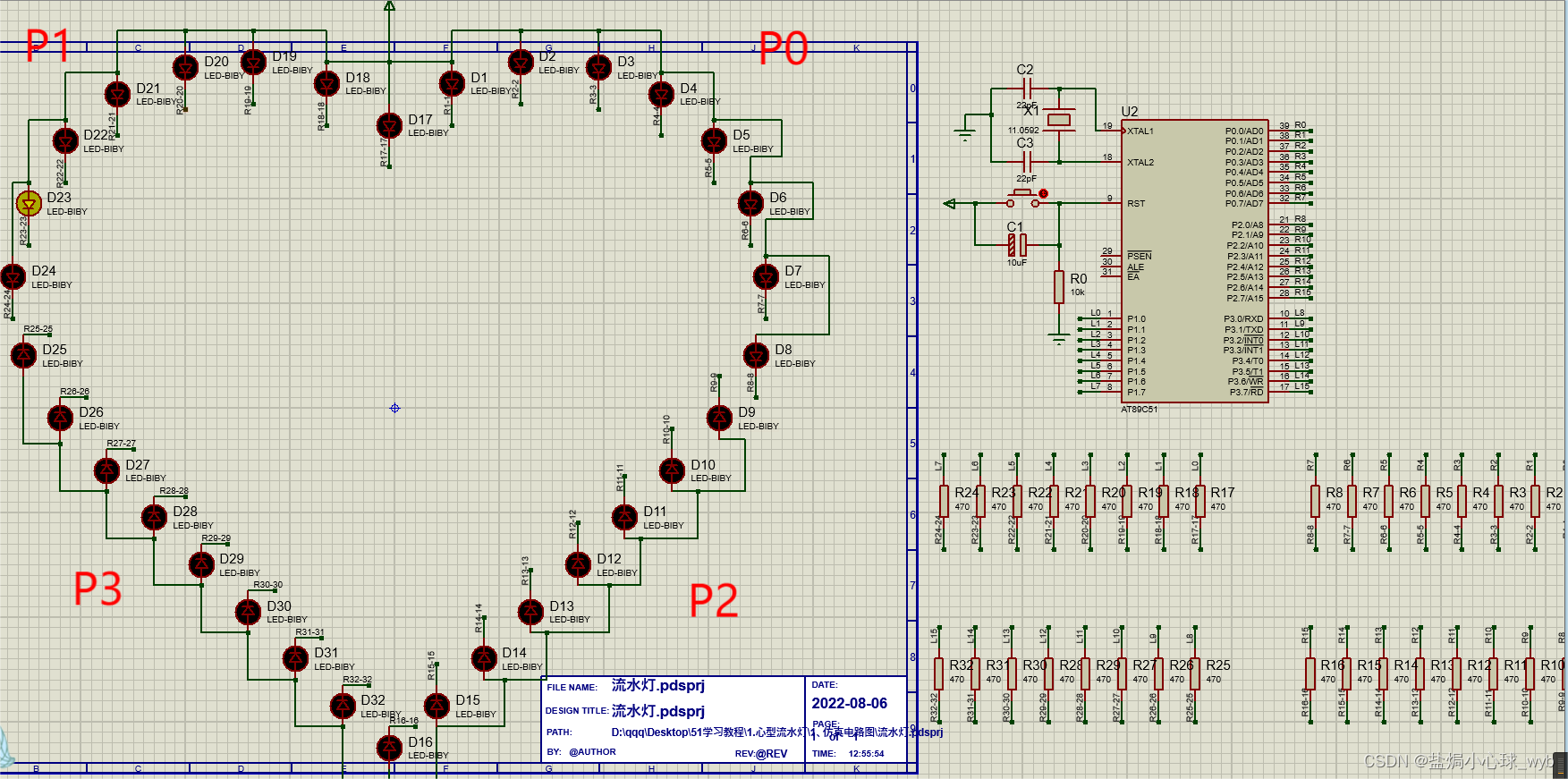Click the date 2022-08-06 in title block
Screen dimensions: 1568x779
pos(850,704)
